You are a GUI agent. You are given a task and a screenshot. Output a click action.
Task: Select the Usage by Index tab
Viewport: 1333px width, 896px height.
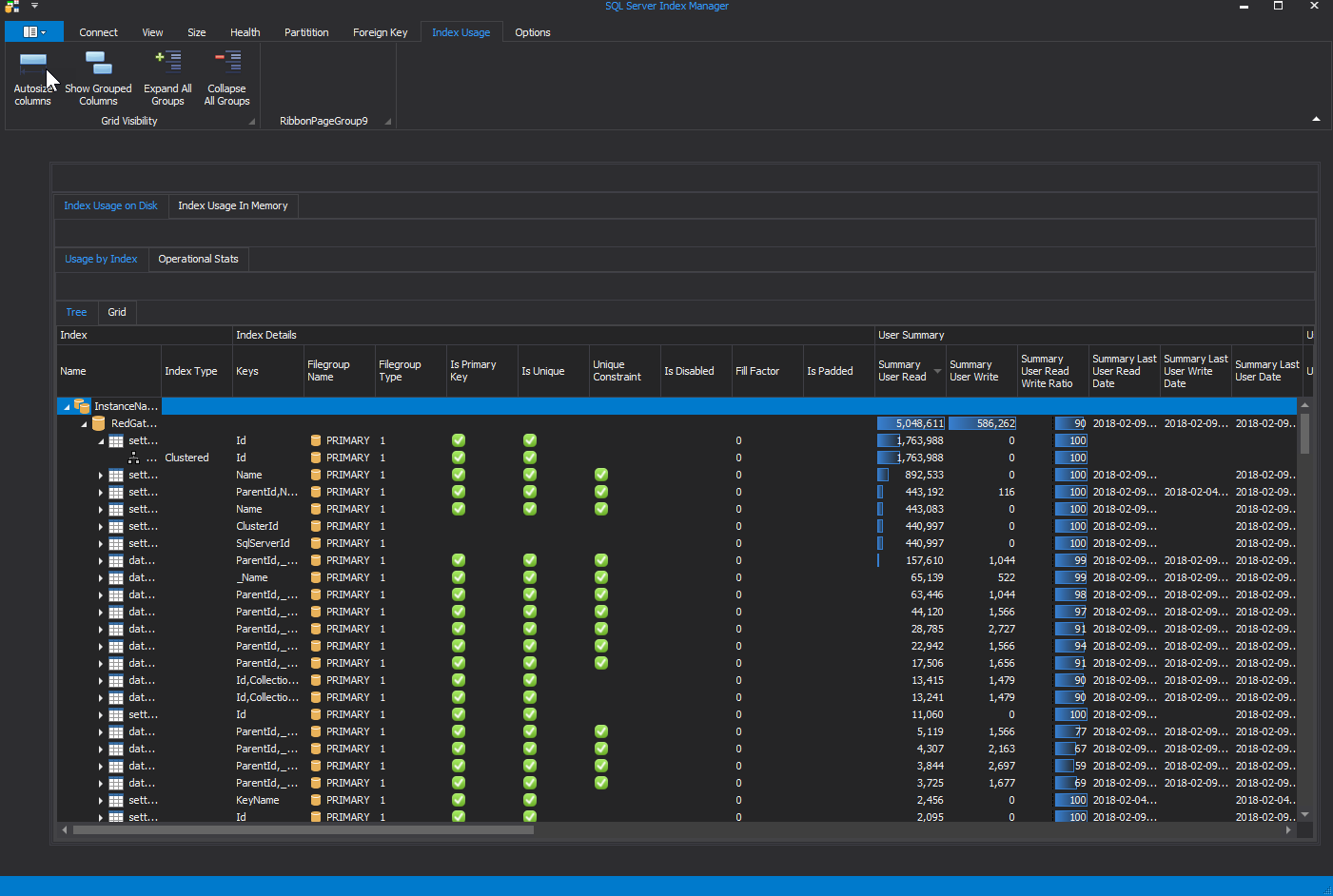coord(101,259)
